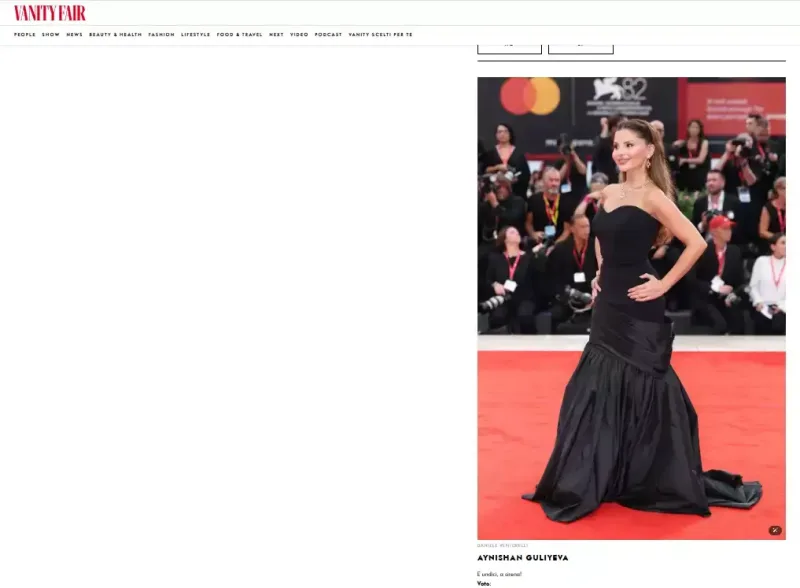Open the Podcast section
Screen dimensions: 800x588
pos(328,35)
